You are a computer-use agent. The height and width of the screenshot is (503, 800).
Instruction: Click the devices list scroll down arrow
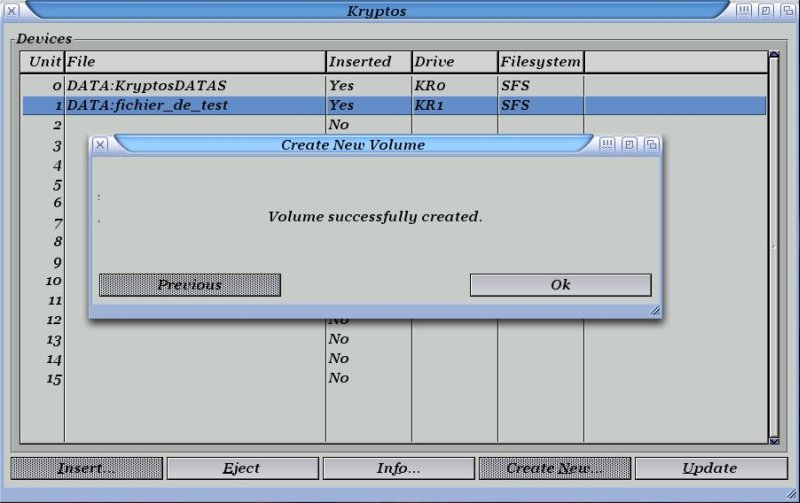(774, 441)
